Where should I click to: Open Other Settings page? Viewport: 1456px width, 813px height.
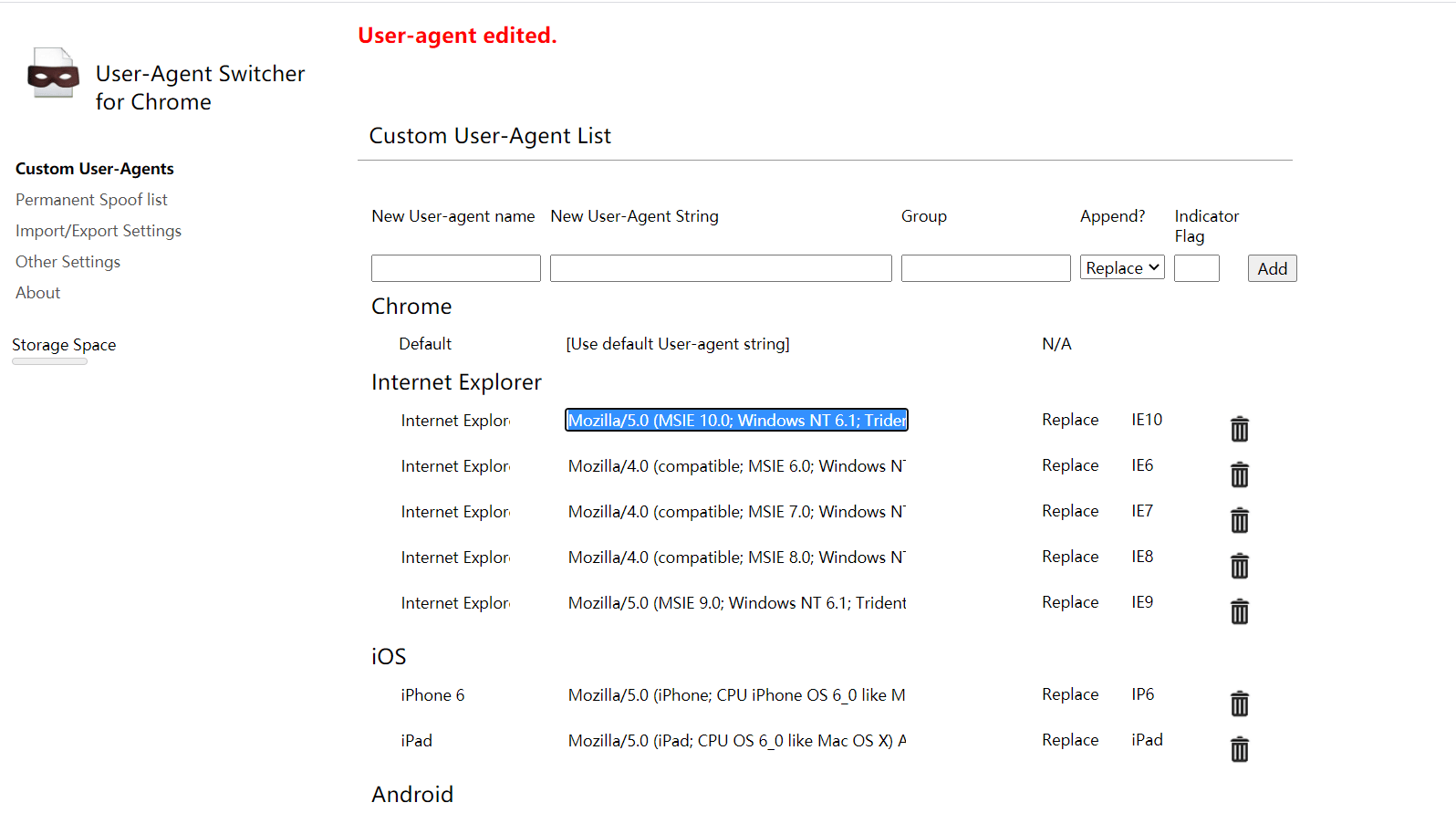(68, 262)
